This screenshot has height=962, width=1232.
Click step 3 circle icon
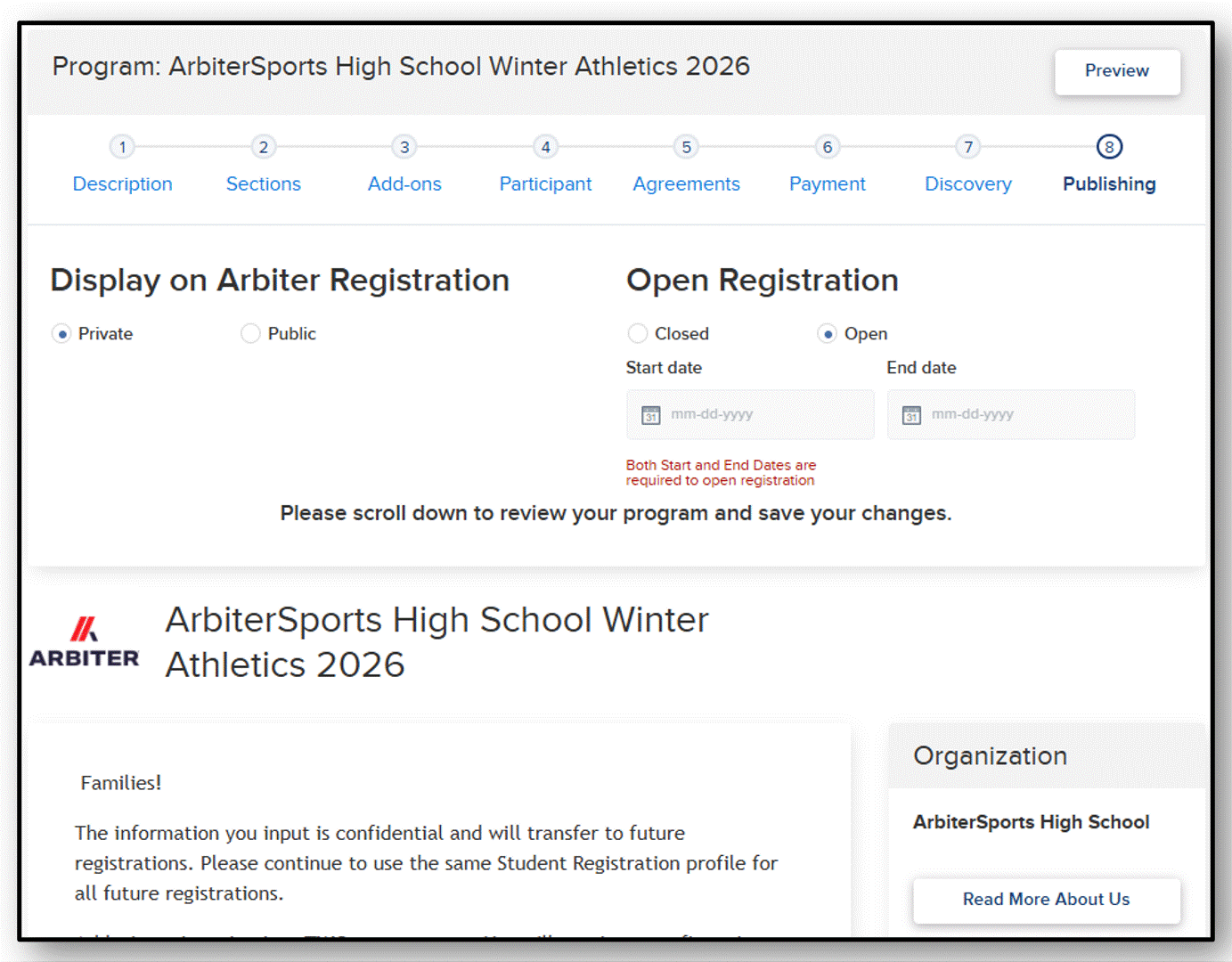pyautogui.click(x=404, y=147)
